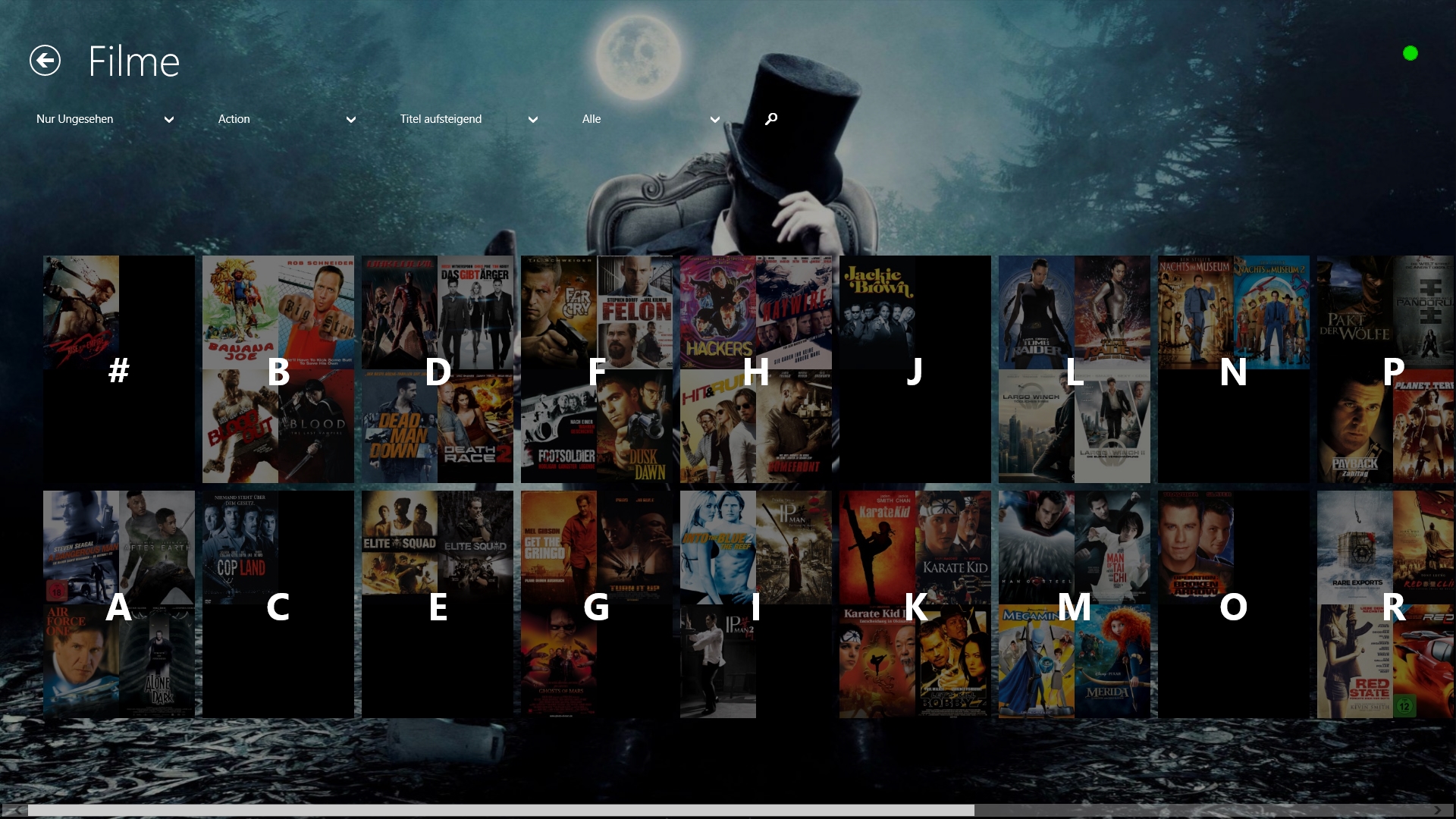The image size is (1456, 819).
Task: Select the letter B movie group
Action: tap(278, 369)
